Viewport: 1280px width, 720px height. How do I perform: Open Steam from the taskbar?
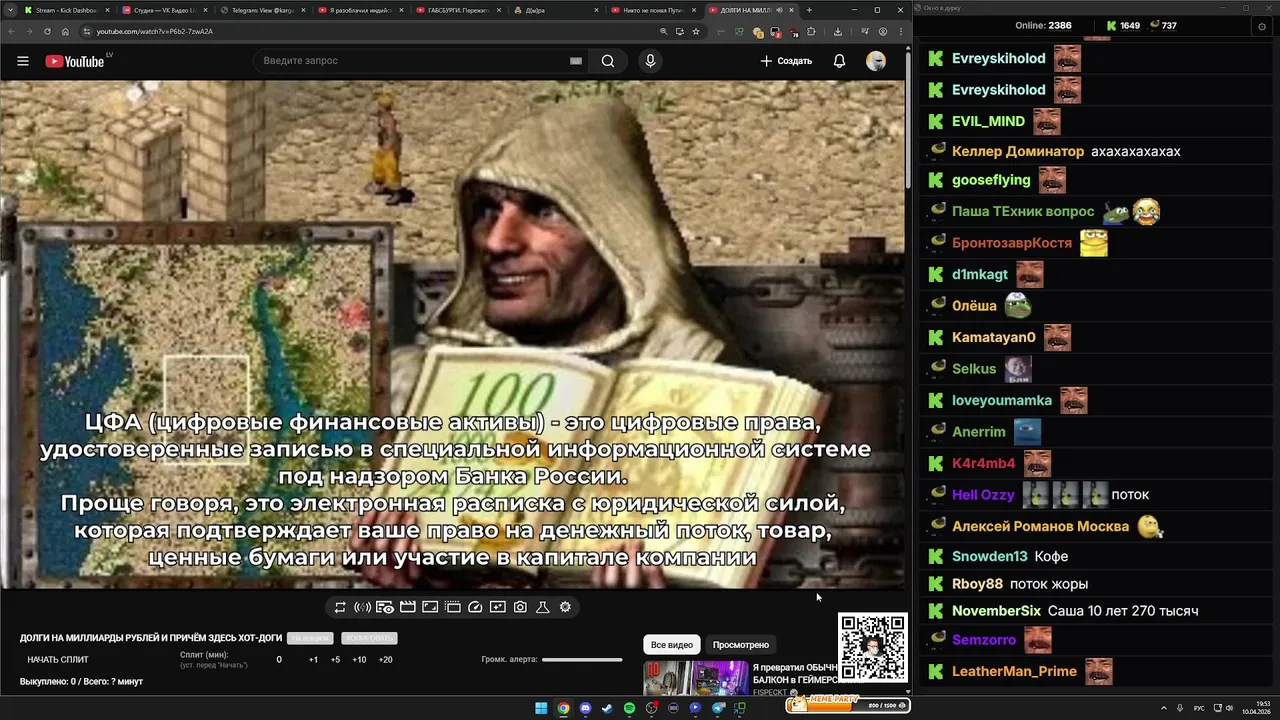607,708
